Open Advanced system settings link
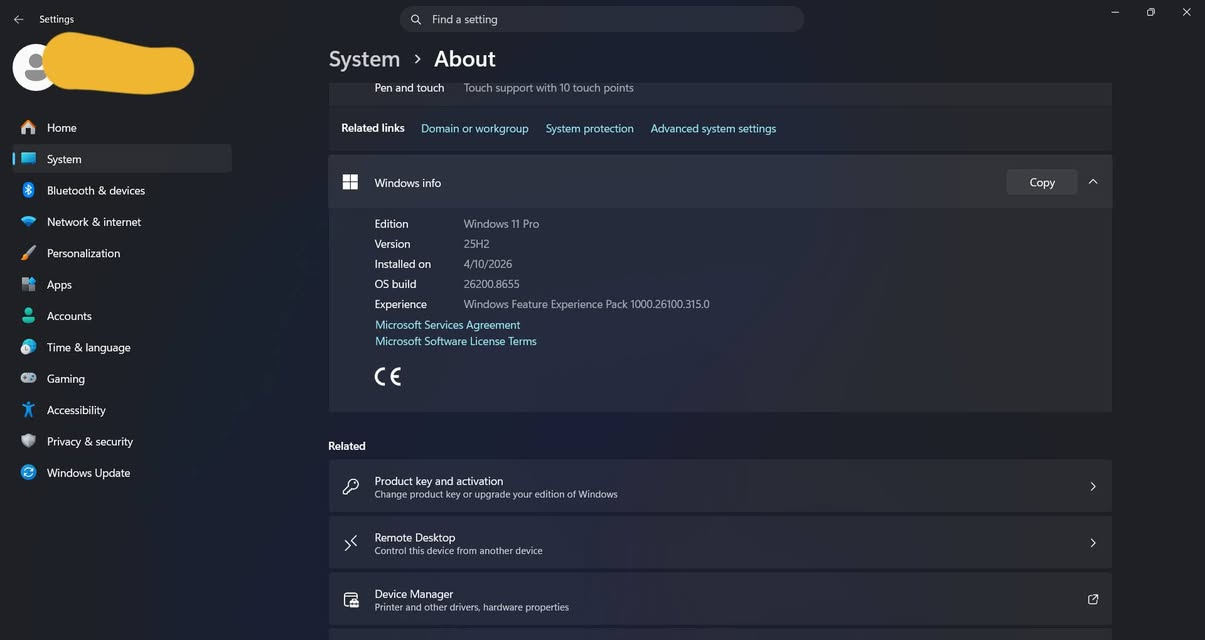 point(713,129)
